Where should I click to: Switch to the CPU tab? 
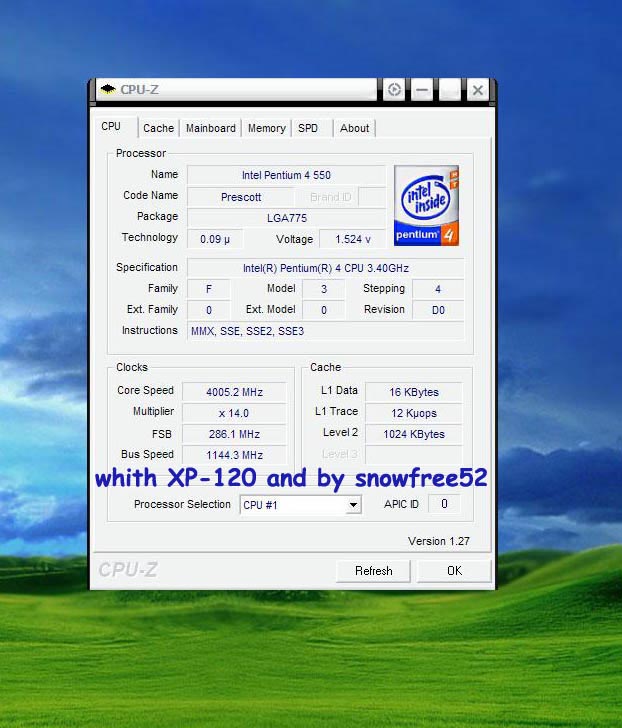[x=111, y=127]
